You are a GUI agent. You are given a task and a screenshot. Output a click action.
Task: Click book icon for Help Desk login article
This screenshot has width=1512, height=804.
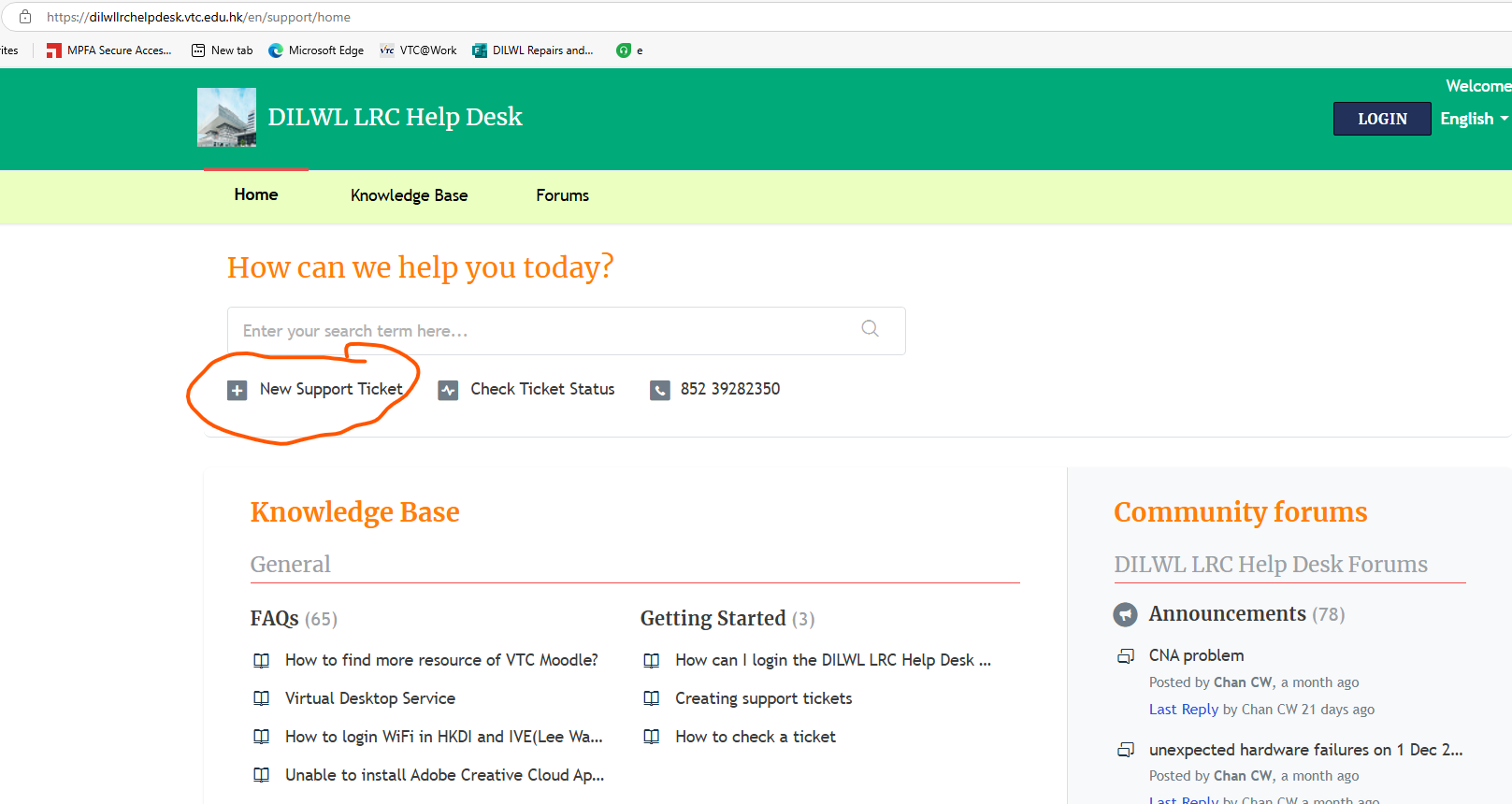click(652, 660)
